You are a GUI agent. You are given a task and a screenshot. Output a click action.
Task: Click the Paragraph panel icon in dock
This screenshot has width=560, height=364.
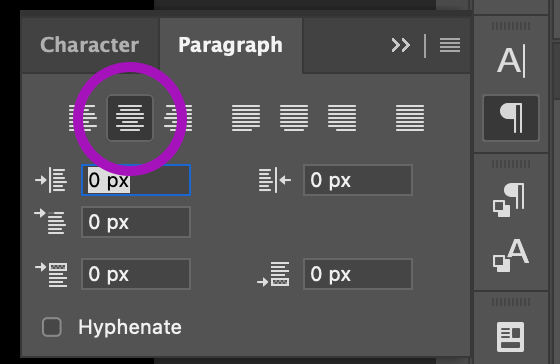click(x=511, y=118)
